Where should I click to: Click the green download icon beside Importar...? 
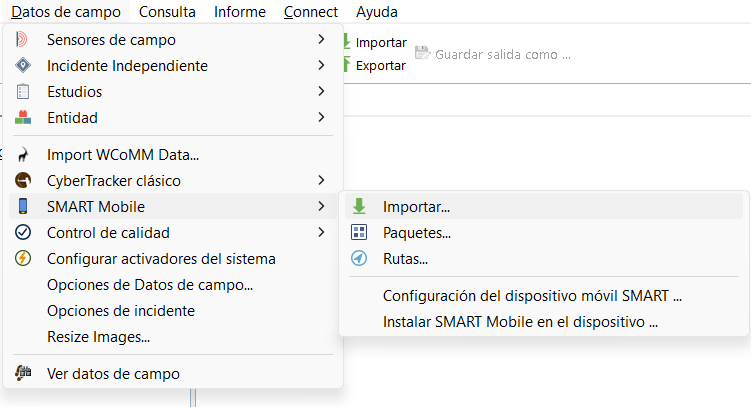tap(359, 208)
